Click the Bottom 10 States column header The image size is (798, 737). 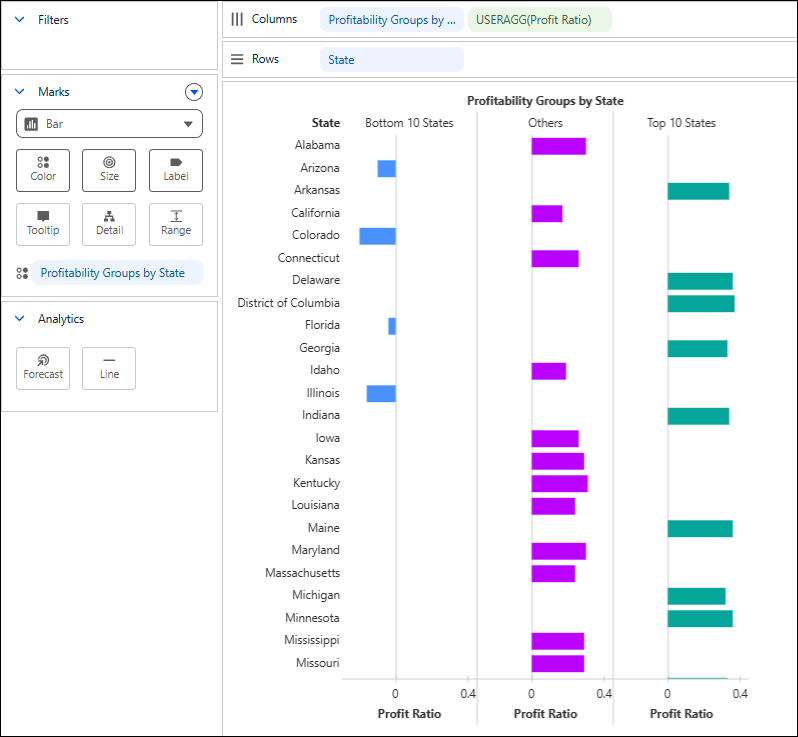point(409,123)
